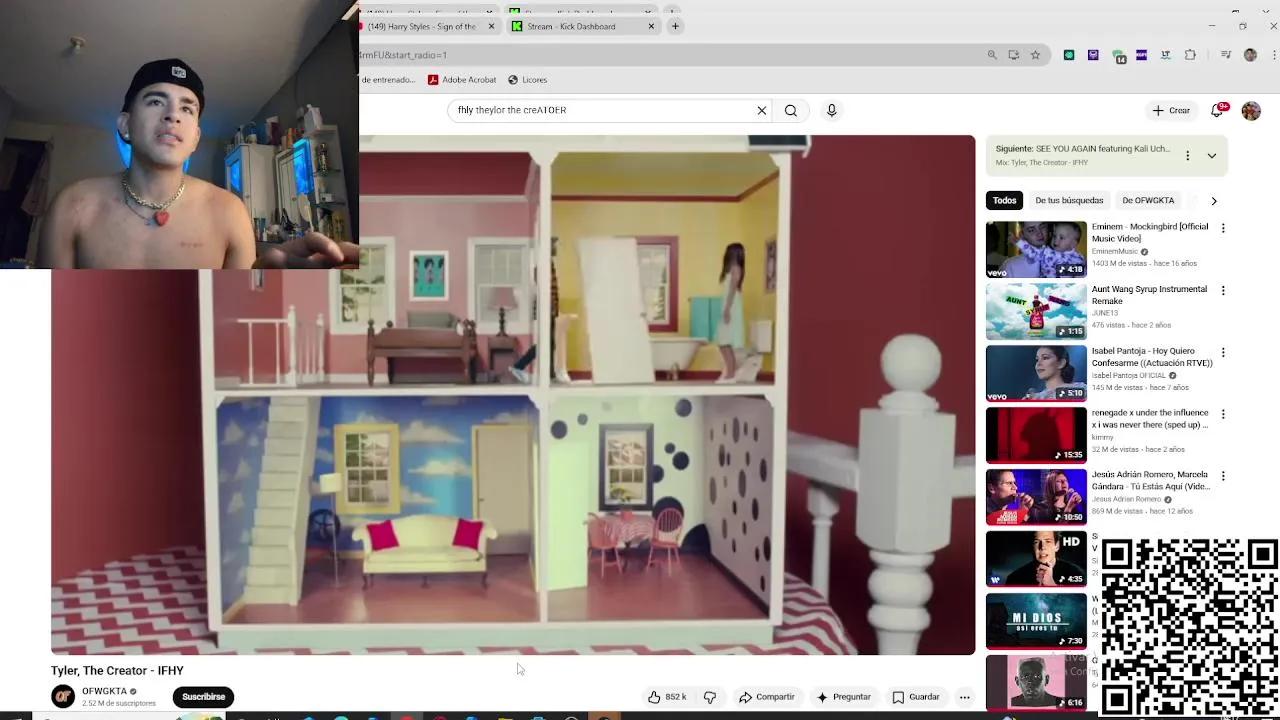
Task: Like the Tyler, The Creator video
Action: point(666,697)
